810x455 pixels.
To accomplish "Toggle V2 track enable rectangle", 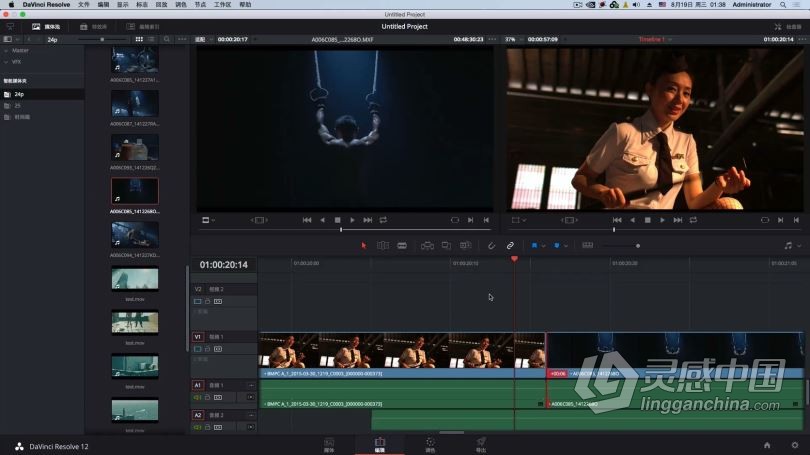I will (198, 302).
